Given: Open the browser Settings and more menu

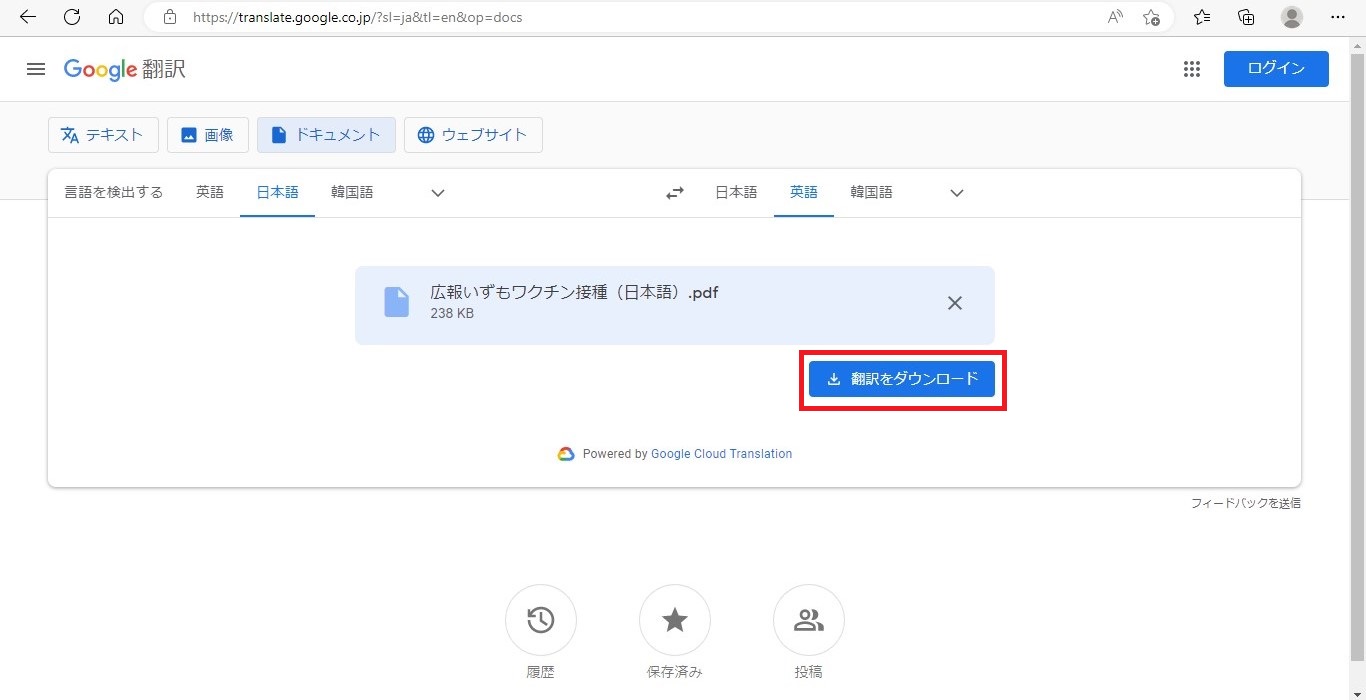Looking at the screenshot, I should pos(1338,17).
